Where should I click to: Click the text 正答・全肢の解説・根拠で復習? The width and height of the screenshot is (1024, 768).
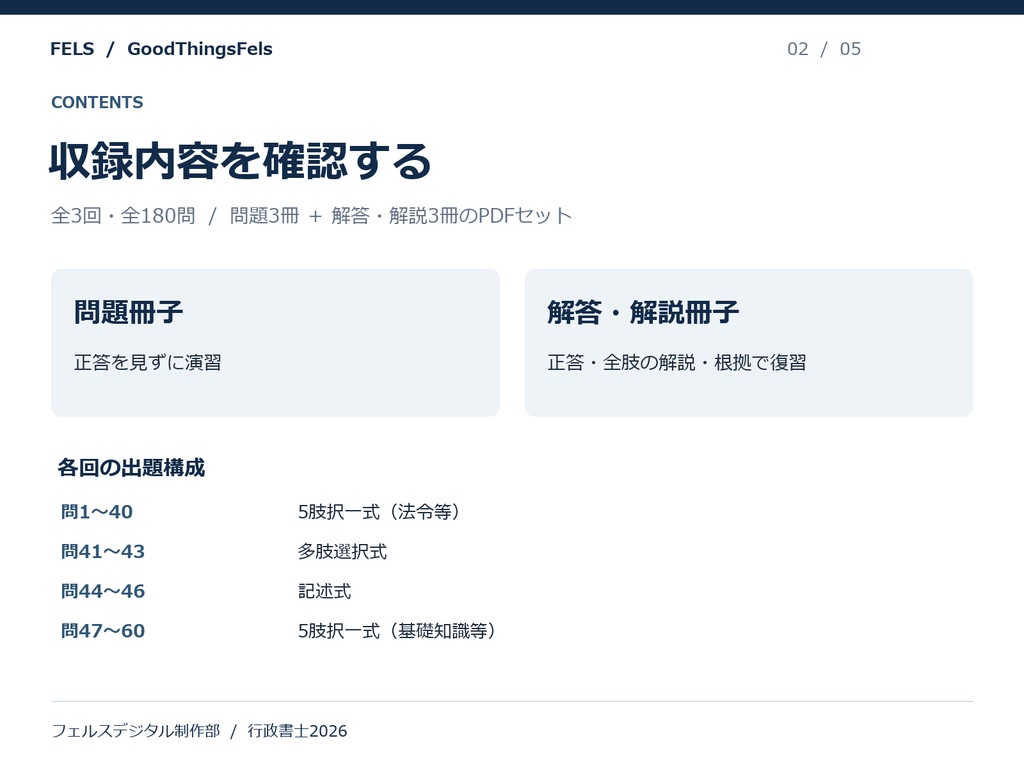(x=677, y=362)
